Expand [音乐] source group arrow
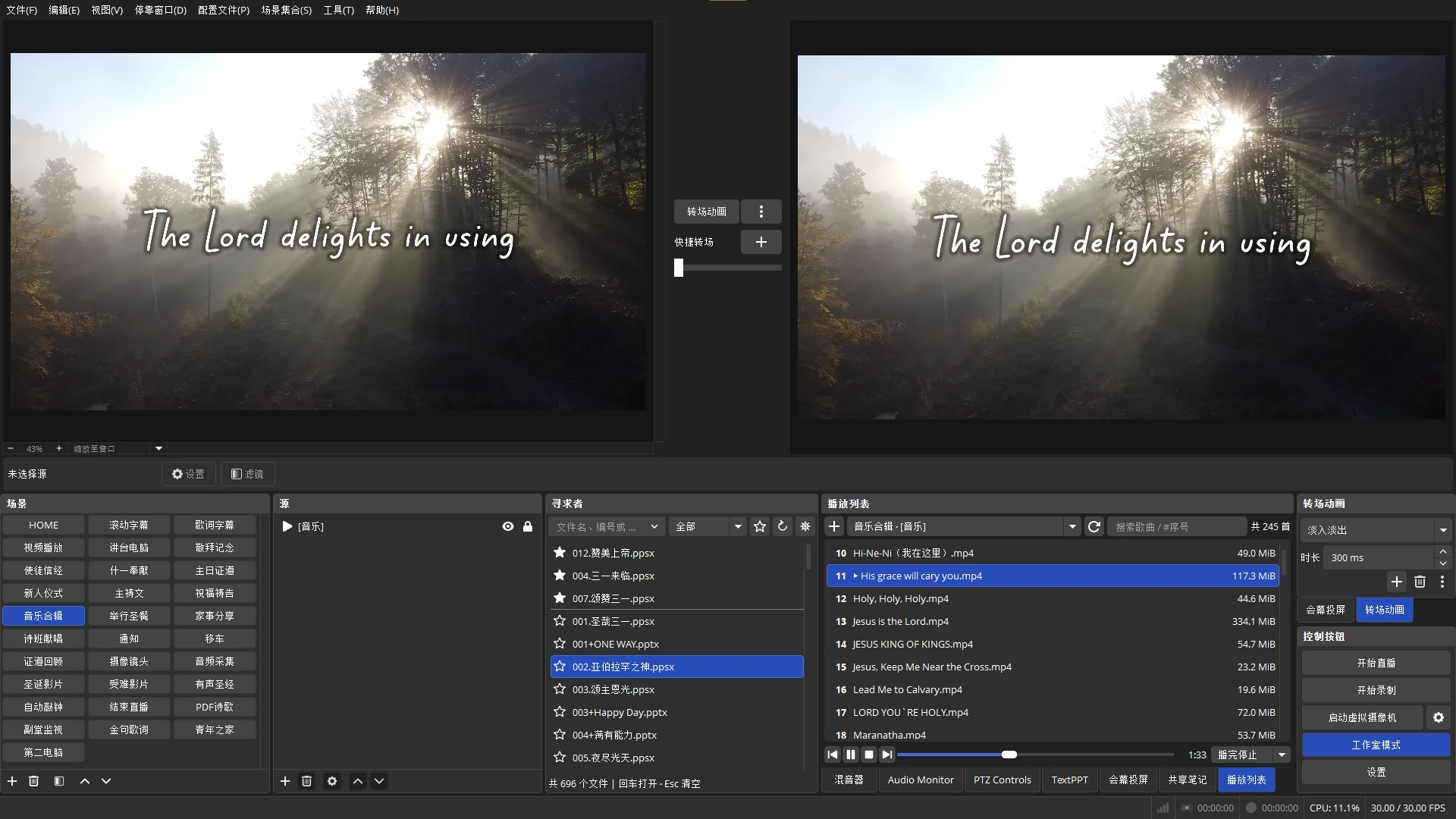Image resolution: width=1456 pixels, height=819 pixels. 287,526
